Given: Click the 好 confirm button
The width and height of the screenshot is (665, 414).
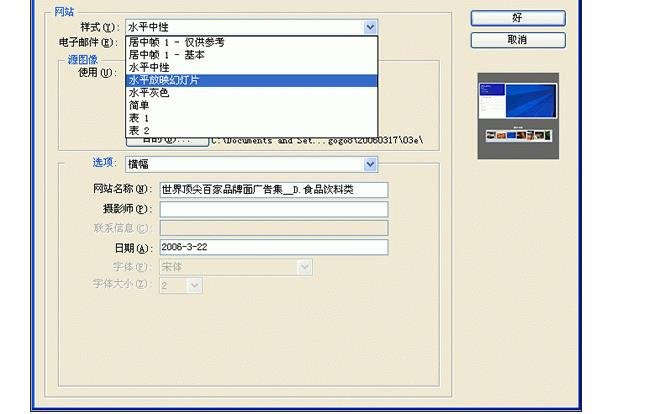Looking at the screenshot, I should pyautogui.click(x=517, y=18).
